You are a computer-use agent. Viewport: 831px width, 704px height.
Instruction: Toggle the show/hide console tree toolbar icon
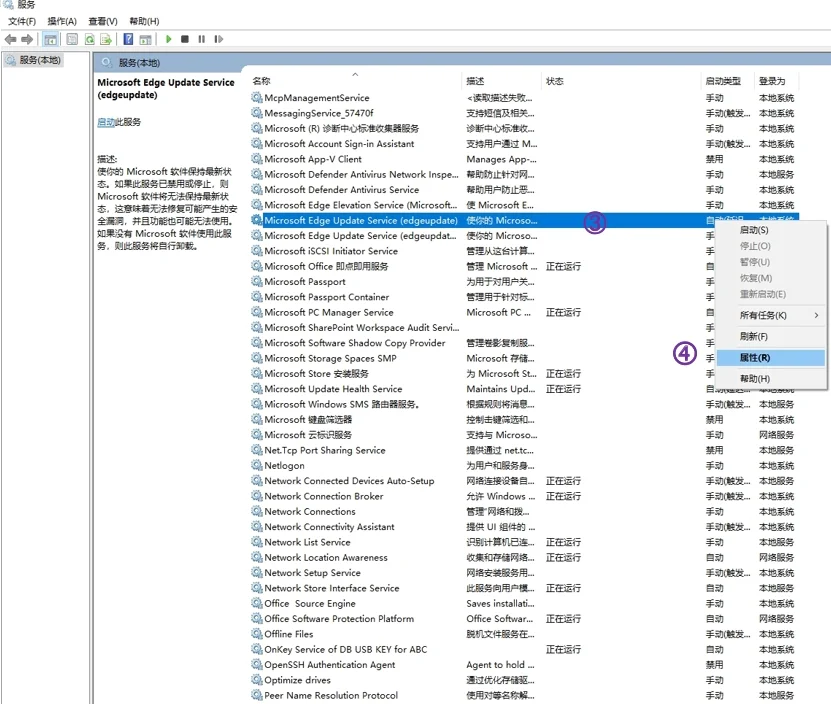coord(51,39)
